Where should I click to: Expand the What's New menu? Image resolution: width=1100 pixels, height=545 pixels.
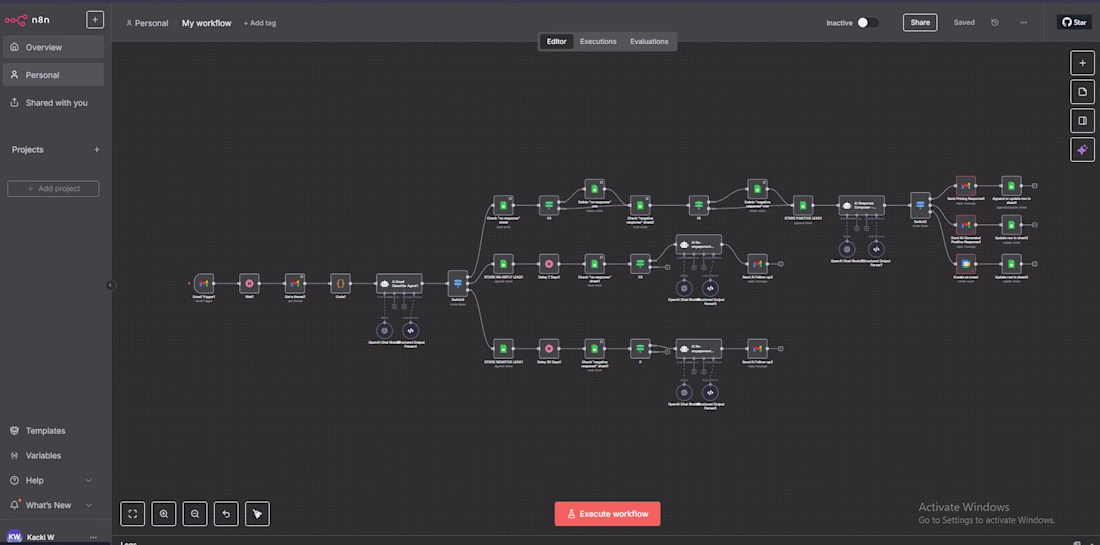tap(53, 505)
